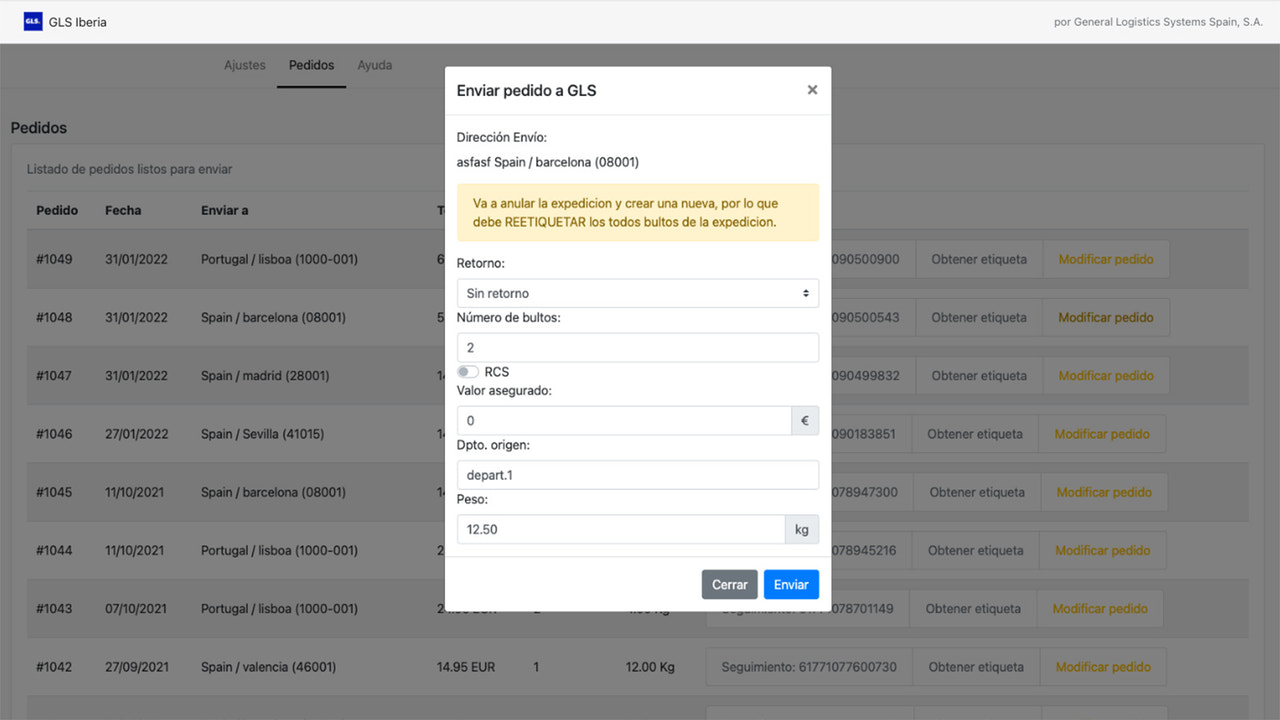Click the tracking number for order #1042

pyautogui.click(x=808, y=666)
